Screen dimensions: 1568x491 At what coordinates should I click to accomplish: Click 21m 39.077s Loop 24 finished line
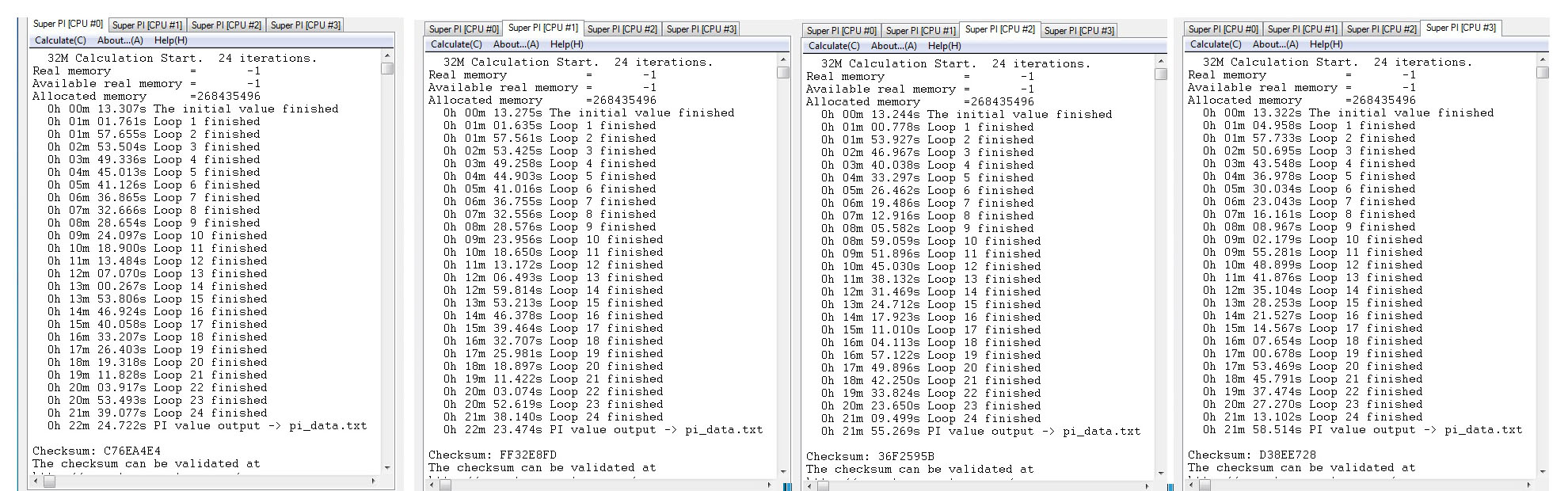point(158,413)
